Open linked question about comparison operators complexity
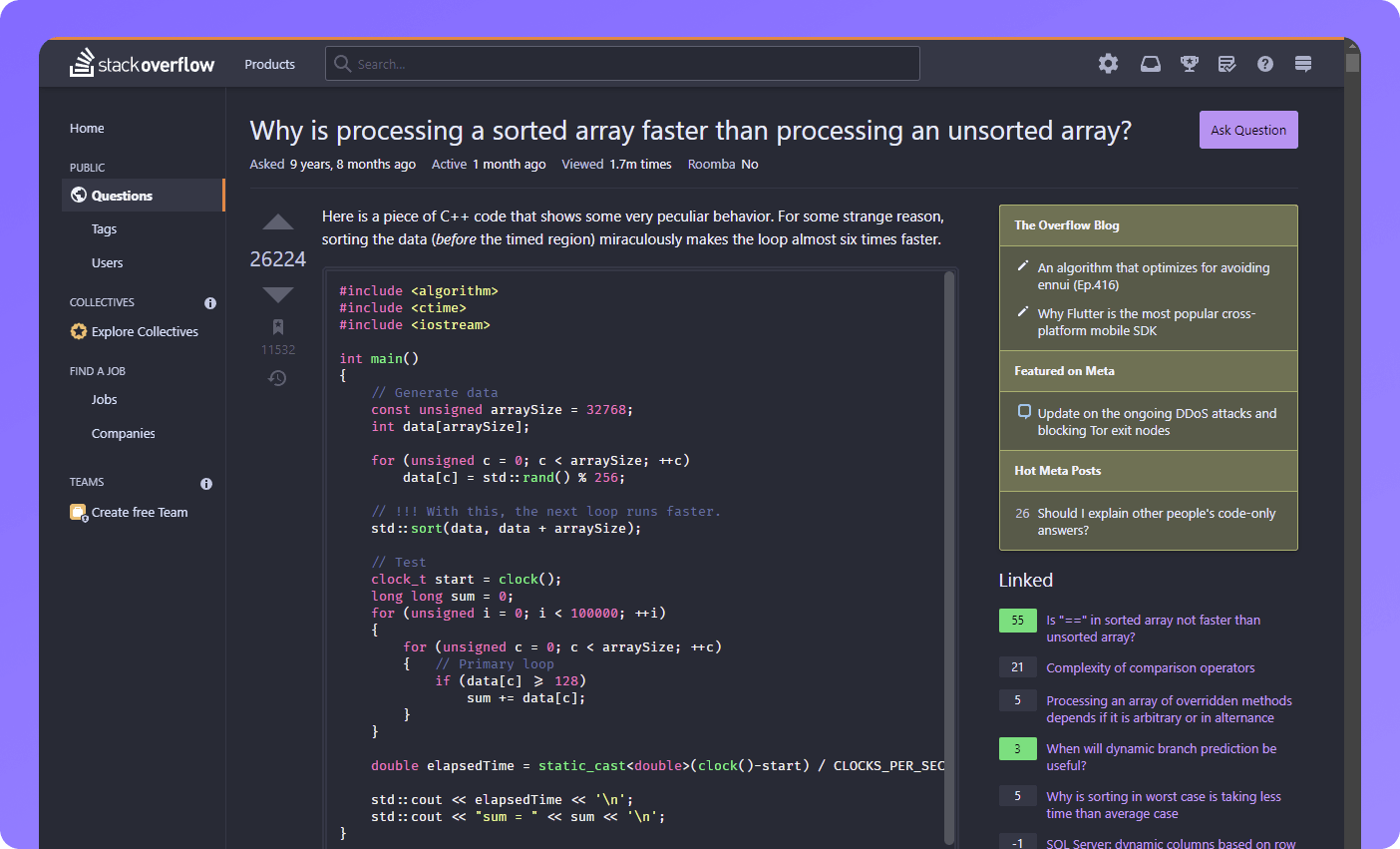Screen dimensions: 1400x849 [1150, 667]
